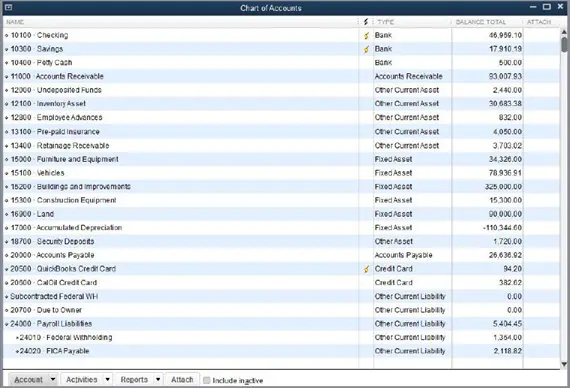Click the Activities button
570x388 pixels.
(82, 380)
